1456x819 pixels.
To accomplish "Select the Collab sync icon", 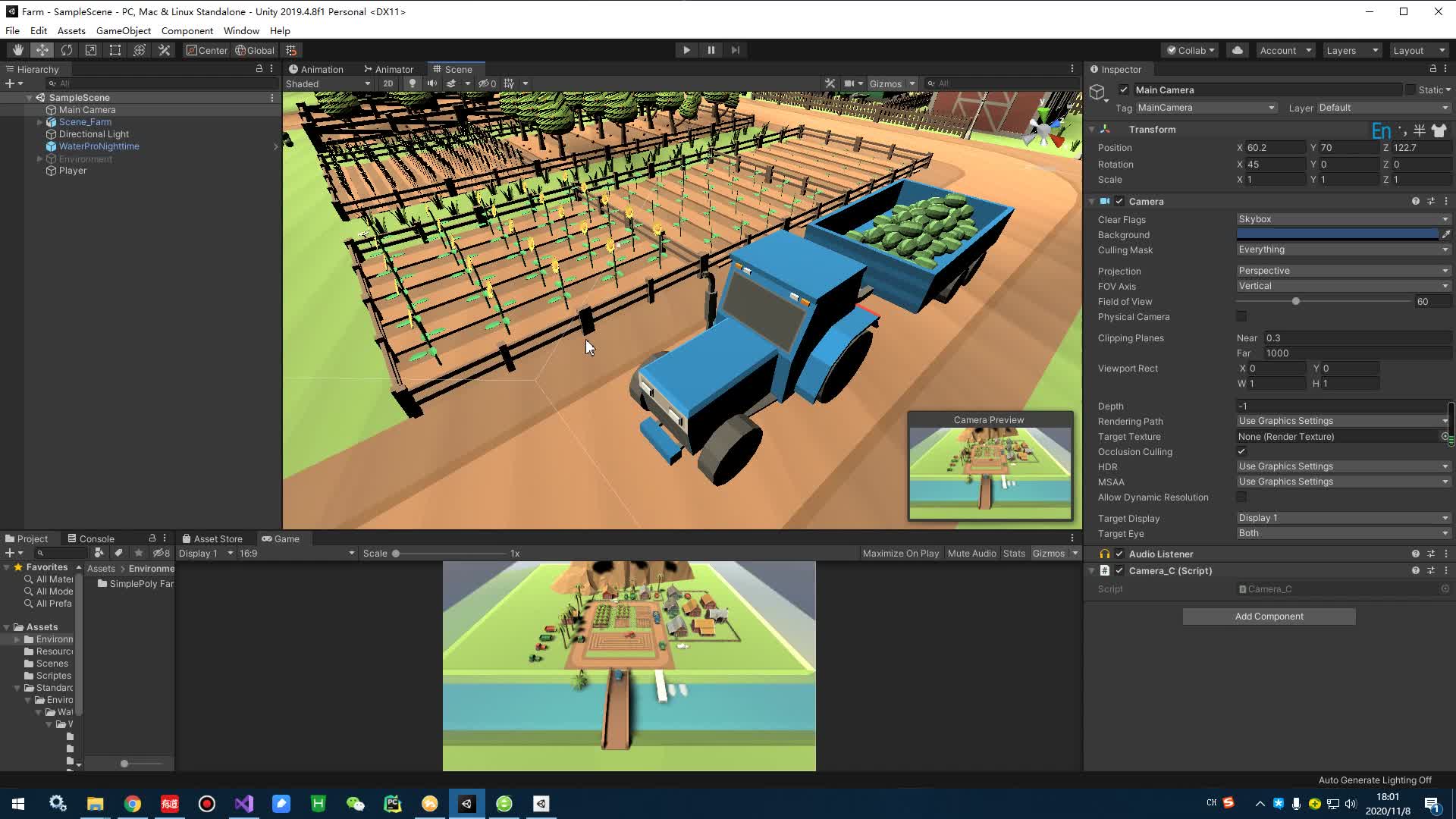I will point(1237,50).
